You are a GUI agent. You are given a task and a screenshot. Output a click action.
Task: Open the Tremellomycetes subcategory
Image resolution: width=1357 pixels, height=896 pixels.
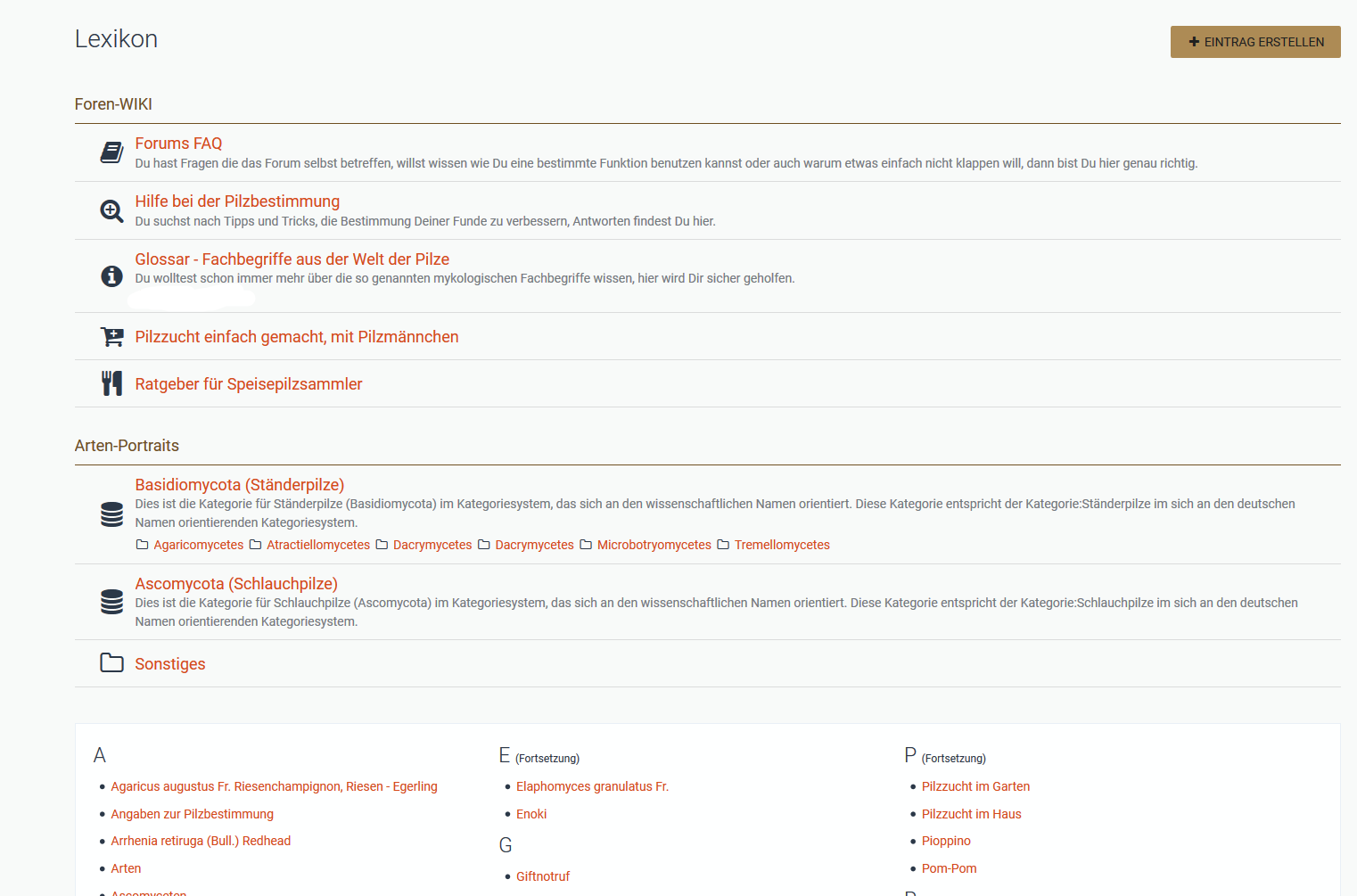click(x=781, y=545)
